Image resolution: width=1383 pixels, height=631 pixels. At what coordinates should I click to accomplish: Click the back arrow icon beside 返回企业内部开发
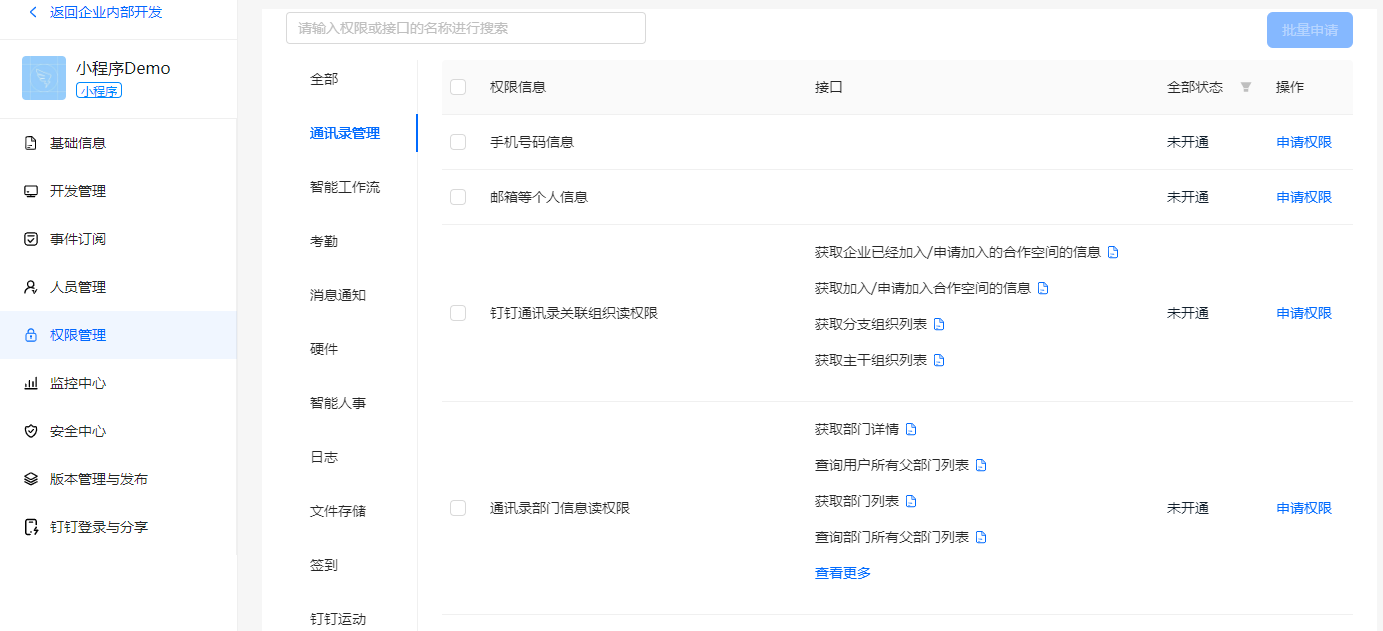click(33, 12)
